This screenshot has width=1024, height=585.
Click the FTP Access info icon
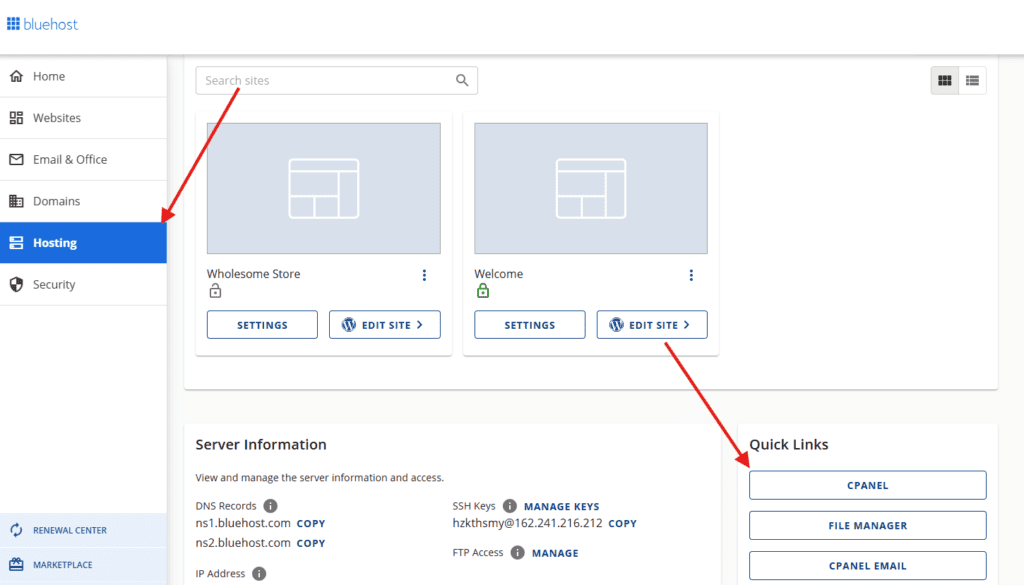(x=518, y=553)
